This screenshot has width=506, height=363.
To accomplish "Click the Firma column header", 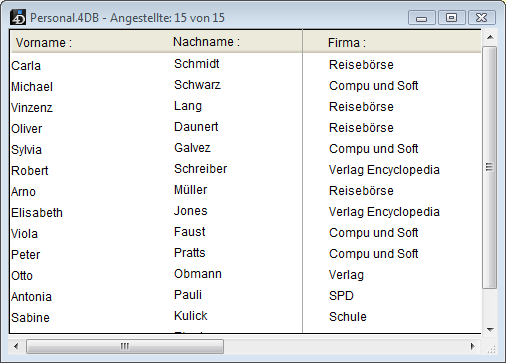I will click(347, 43).
